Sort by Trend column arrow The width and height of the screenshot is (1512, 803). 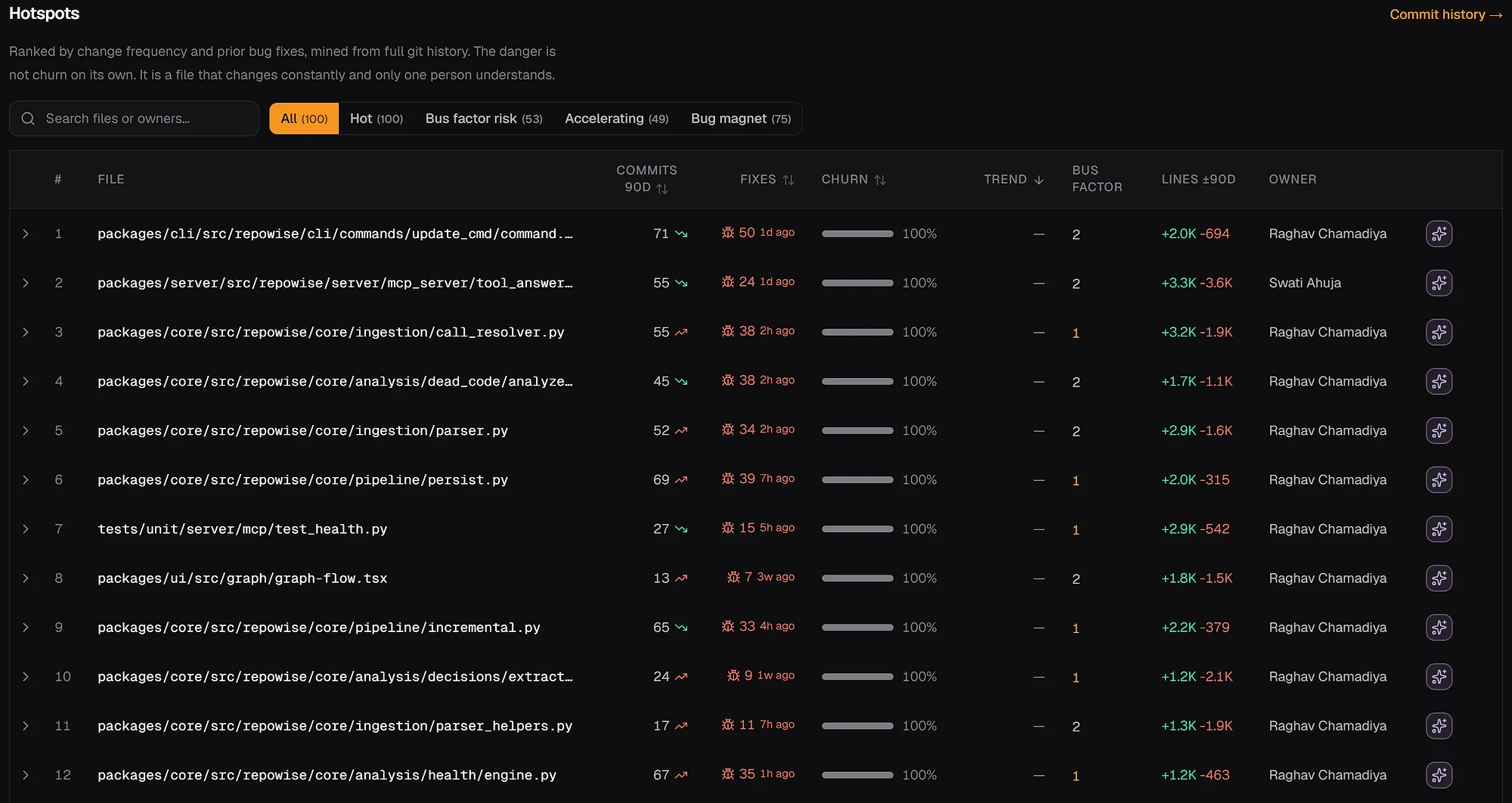click(1039, 180)
